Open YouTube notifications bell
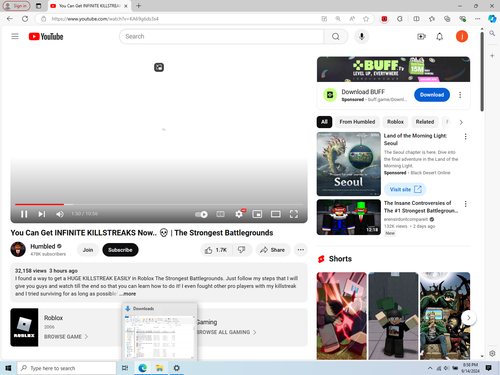Image resolution: width=500 pixels, height=375 pixels. (x=440, y=36)
